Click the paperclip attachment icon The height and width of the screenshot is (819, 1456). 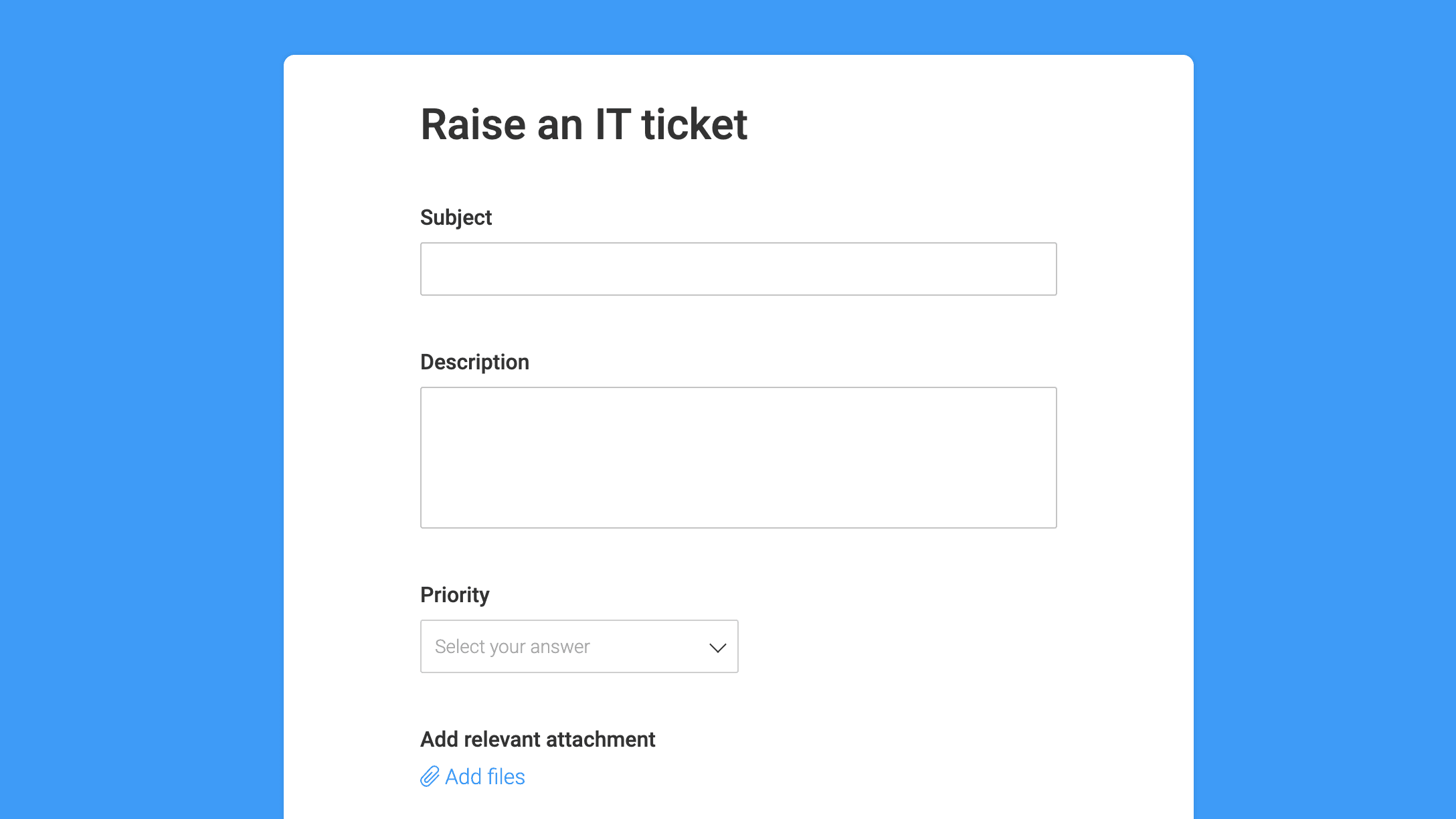[x=430, y=776]
